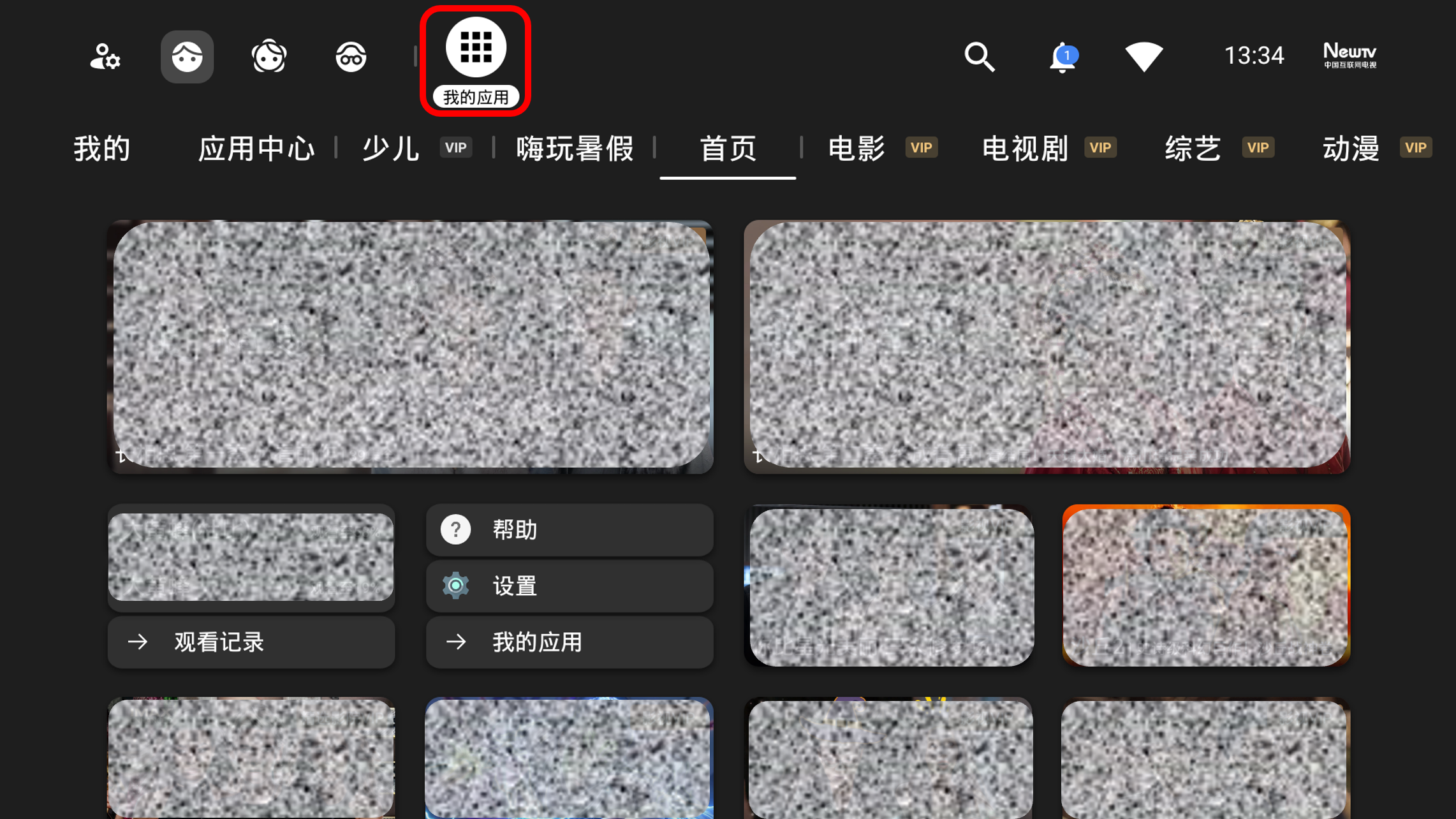
Task: Click the user settings profile icon
Action: coord(105,57)
